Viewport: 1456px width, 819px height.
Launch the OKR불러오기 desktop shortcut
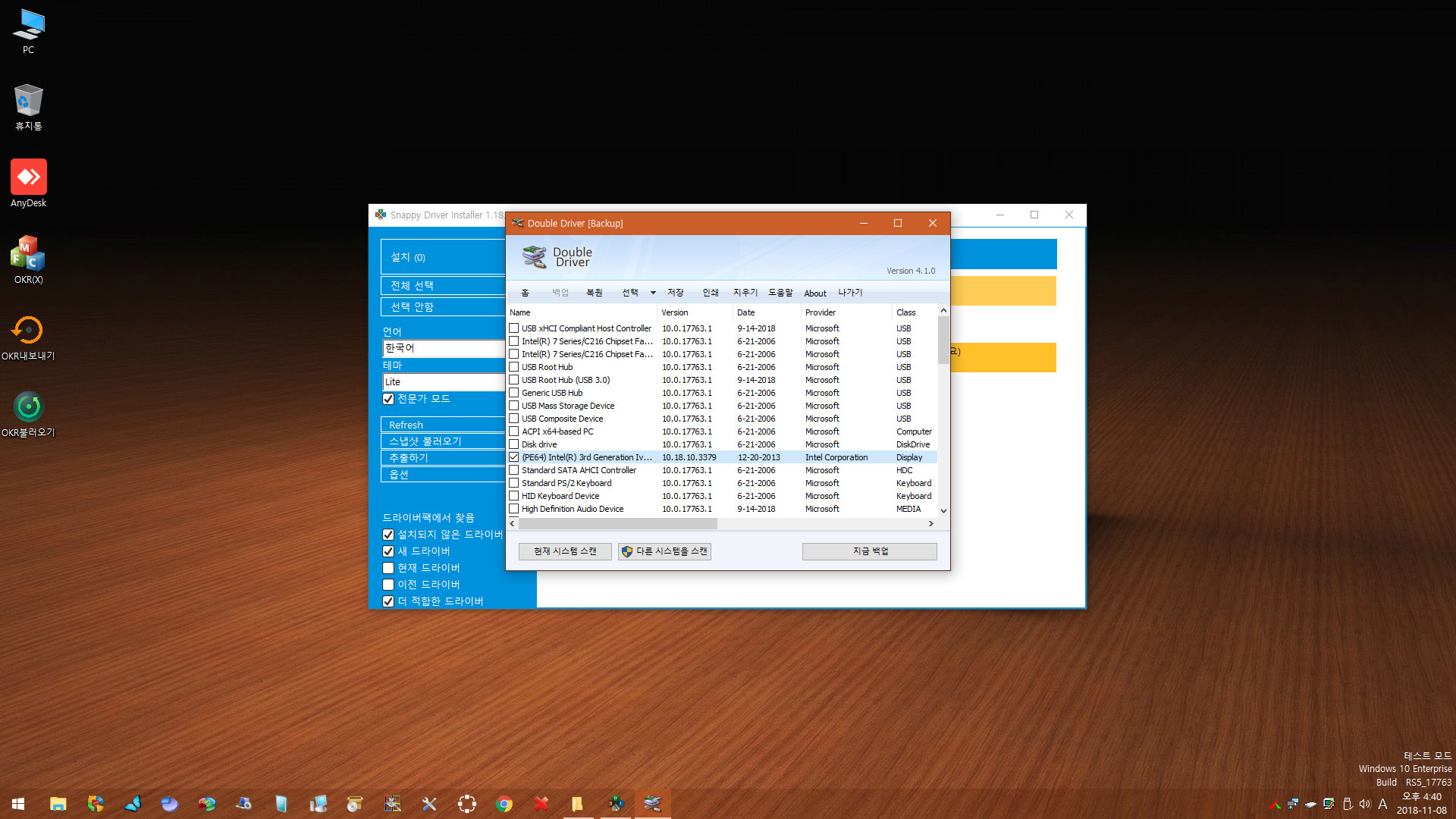(28, 414)
